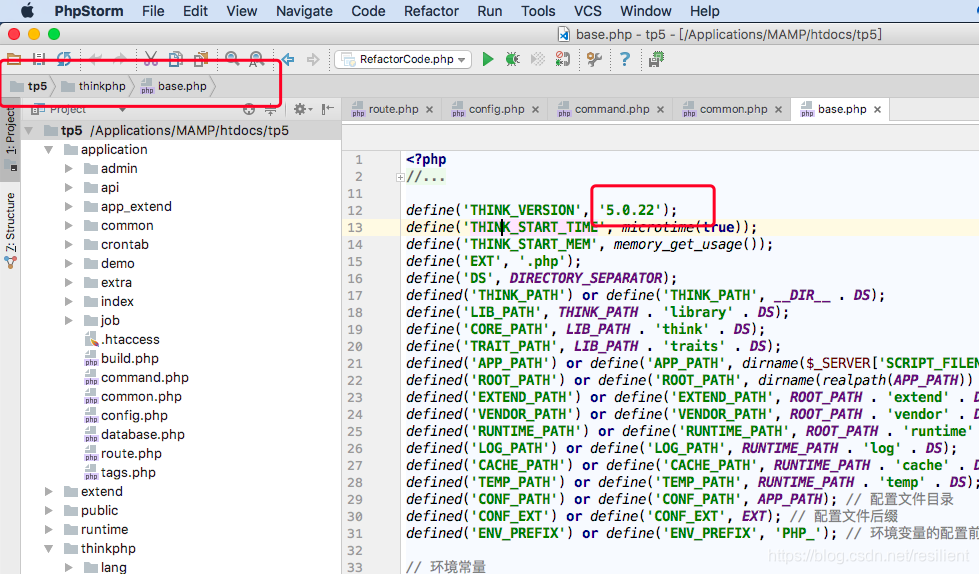Click the Paste clipboard icon
Viewport: 979px width, 574px height.
coord(201,59)
